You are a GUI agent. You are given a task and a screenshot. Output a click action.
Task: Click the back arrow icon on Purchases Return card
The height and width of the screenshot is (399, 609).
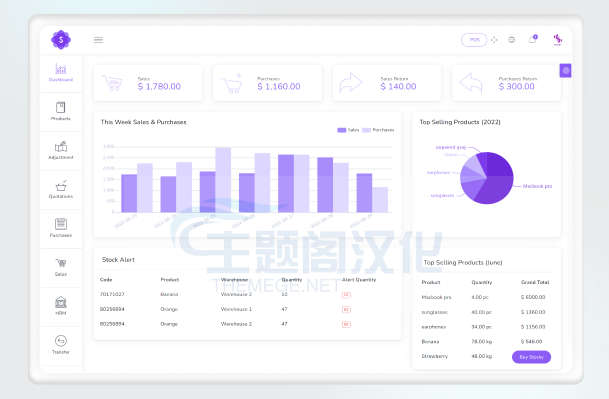tap(471, 83)
